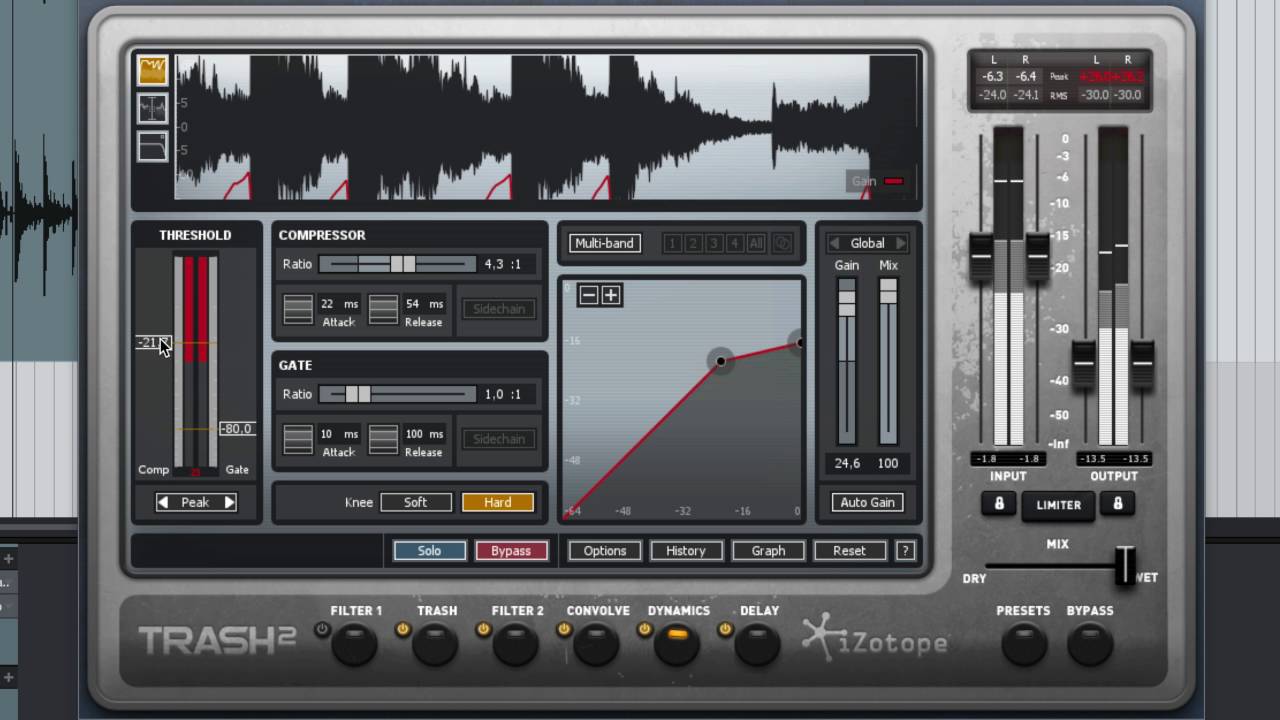Click the compressor Sidechain button
This screenshot has width=1280, height=720.
coord(499,309)
